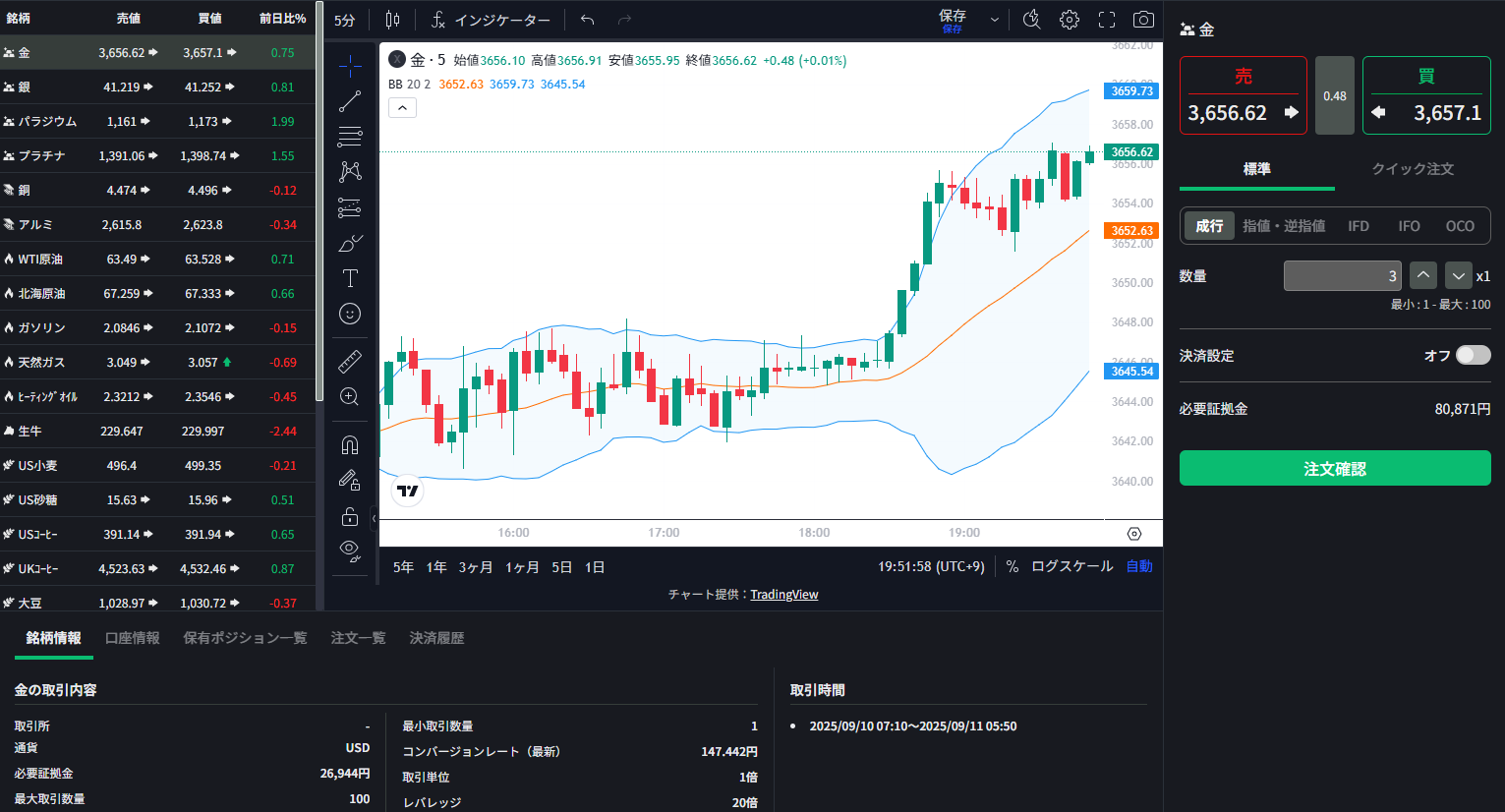
Task: Click the magnet mode icon
Action: tap(350, 445)
